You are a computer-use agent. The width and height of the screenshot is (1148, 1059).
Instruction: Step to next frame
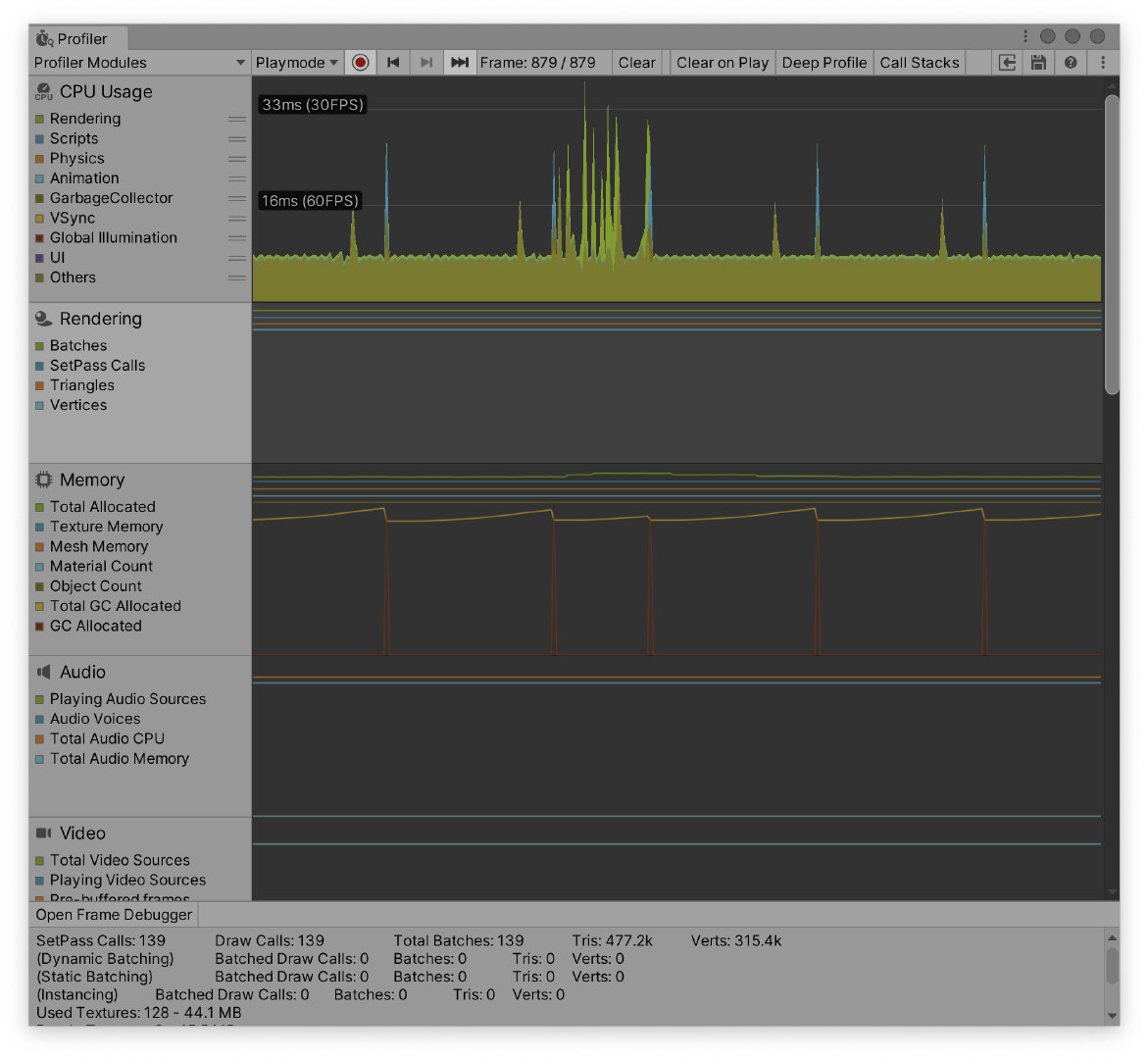pos(426,62)
